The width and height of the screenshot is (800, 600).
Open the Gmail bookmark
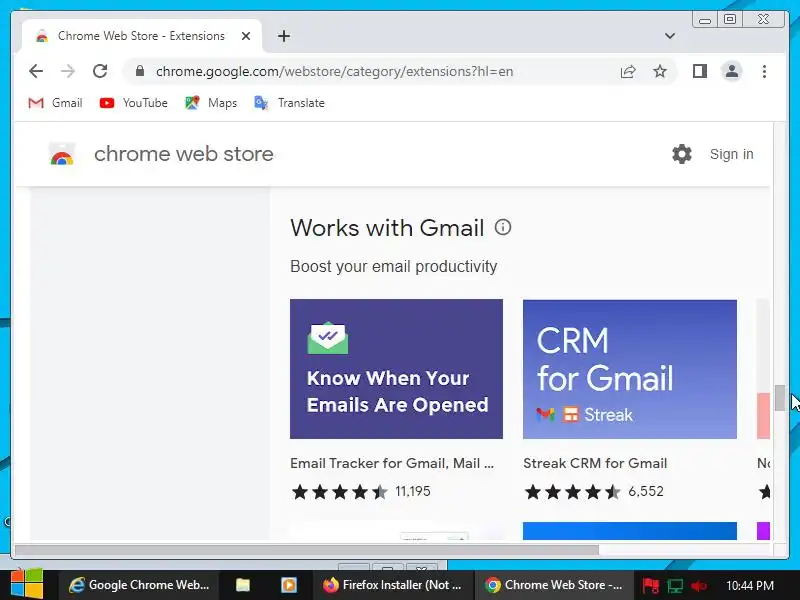click(55, 103)
